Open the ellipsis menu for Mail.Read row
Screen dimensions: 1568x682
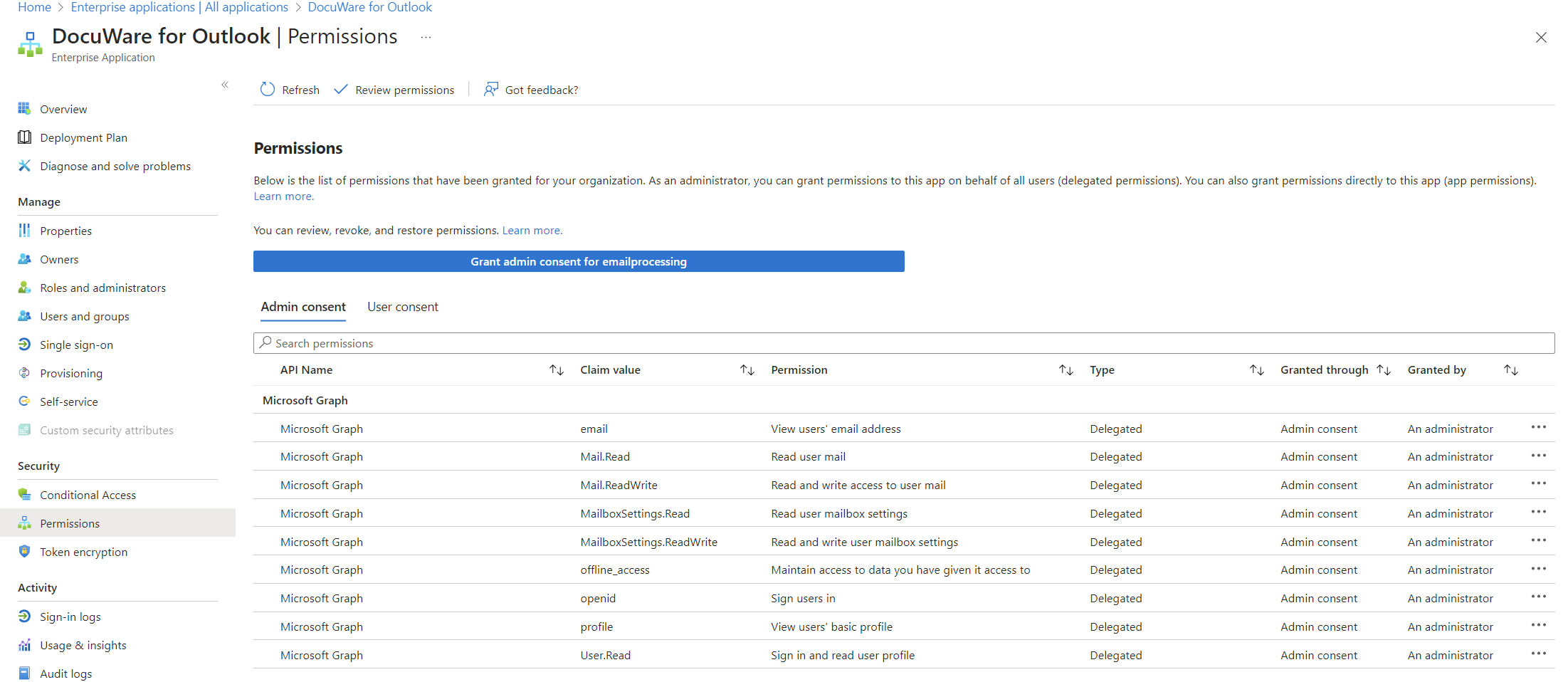click(x=1539, y=456)
